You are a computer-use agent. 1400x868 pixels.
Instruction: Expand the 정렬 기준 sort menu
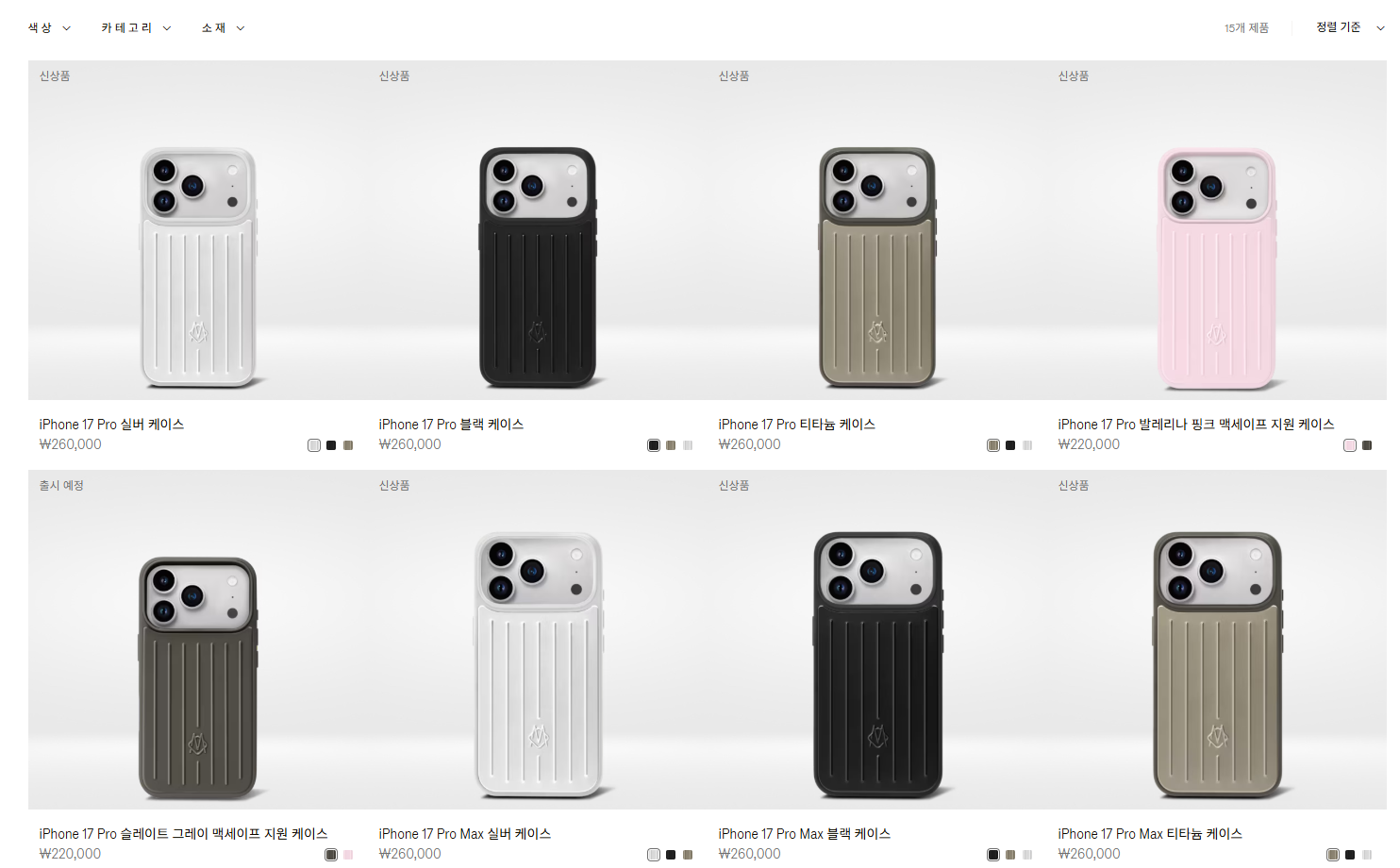[1350, 27]
